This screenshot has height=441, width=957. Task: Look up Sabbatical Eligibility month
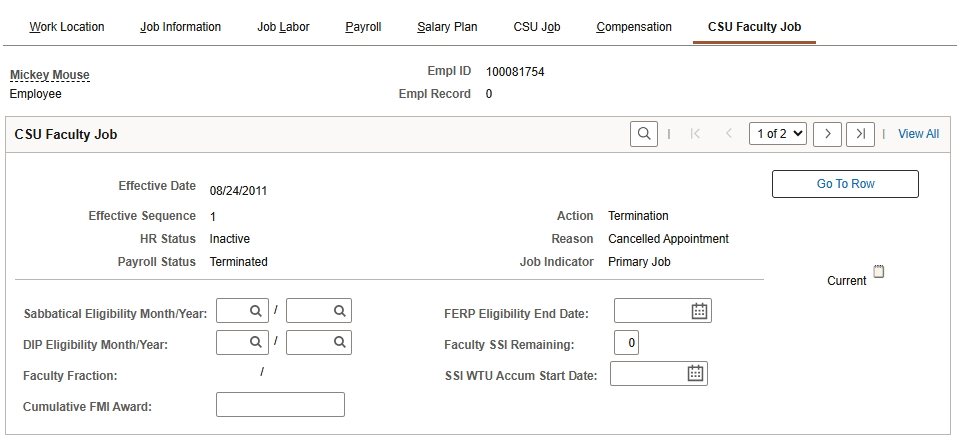(255, 311)
